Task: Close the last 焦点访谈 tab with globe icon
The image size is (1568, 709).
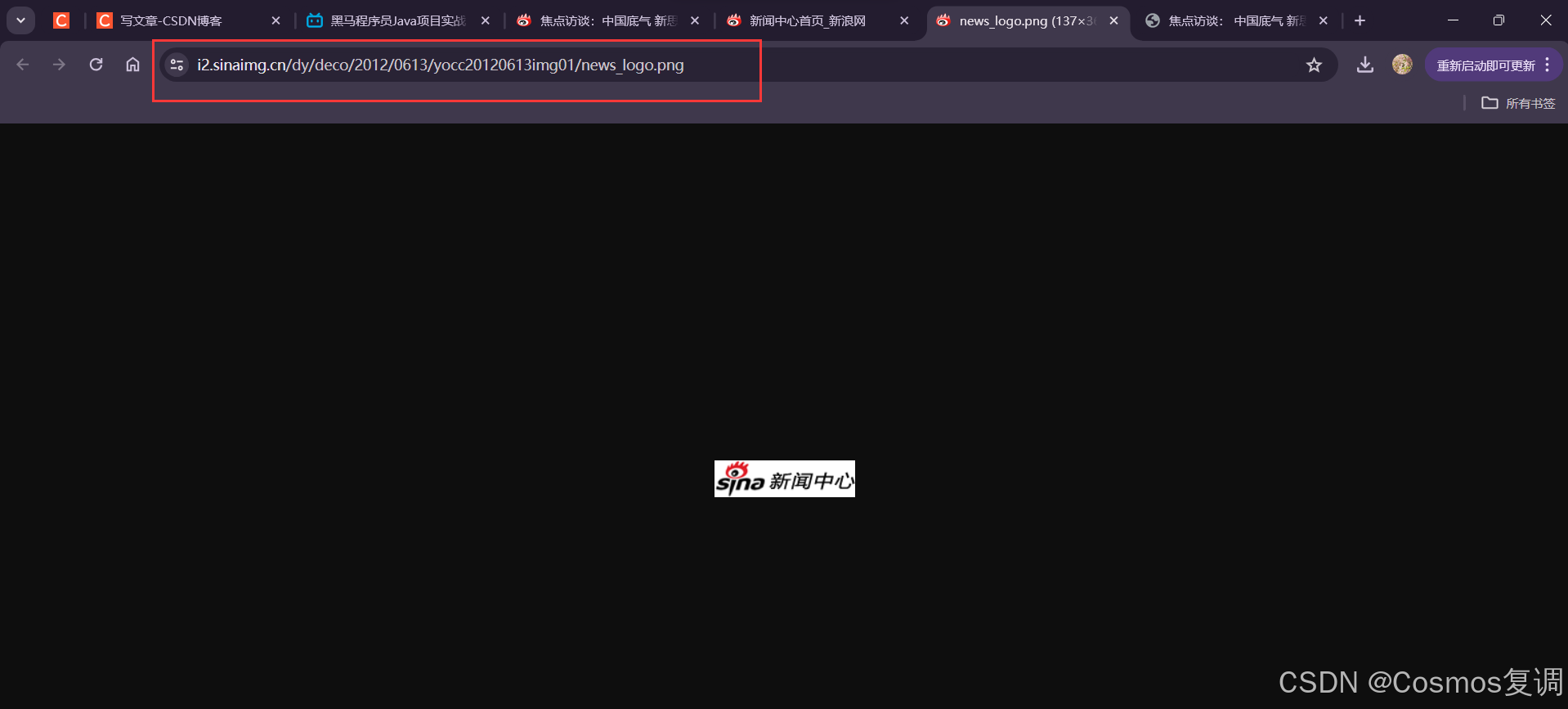Action: tap(1324, 20)
